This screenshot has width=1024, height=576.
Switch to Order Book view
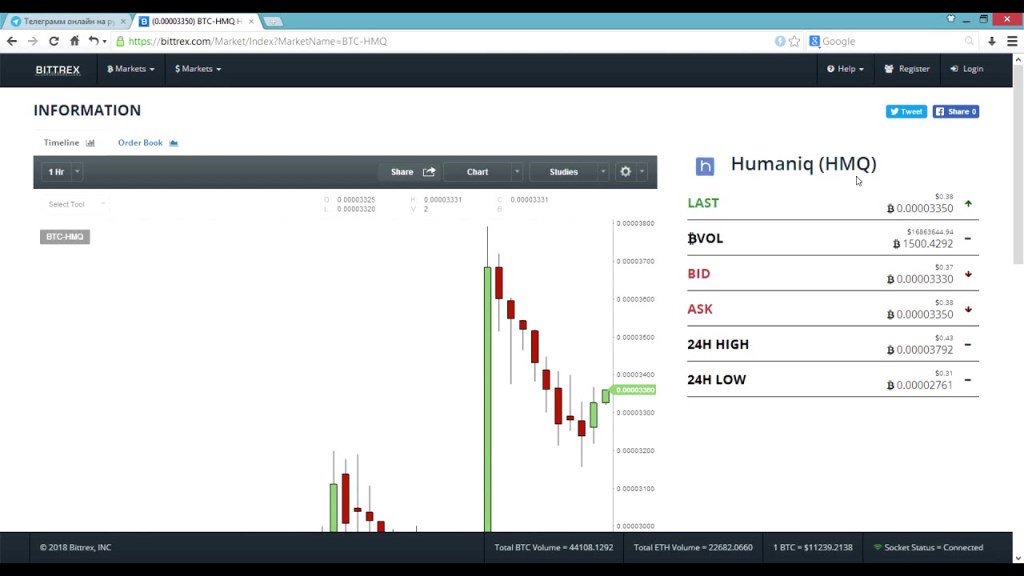(148, 143)
